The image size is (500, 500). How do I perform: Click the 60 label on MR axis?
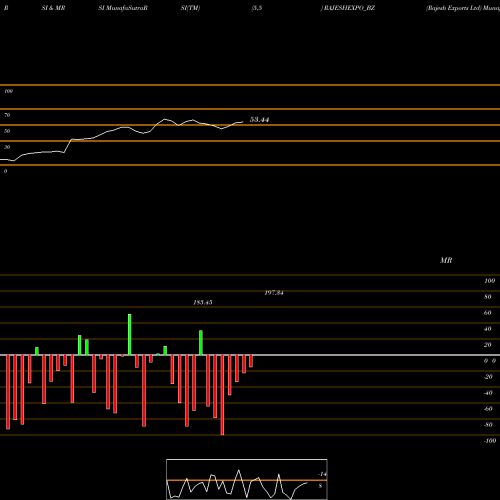pyautogui.click(x=488, y=313)
